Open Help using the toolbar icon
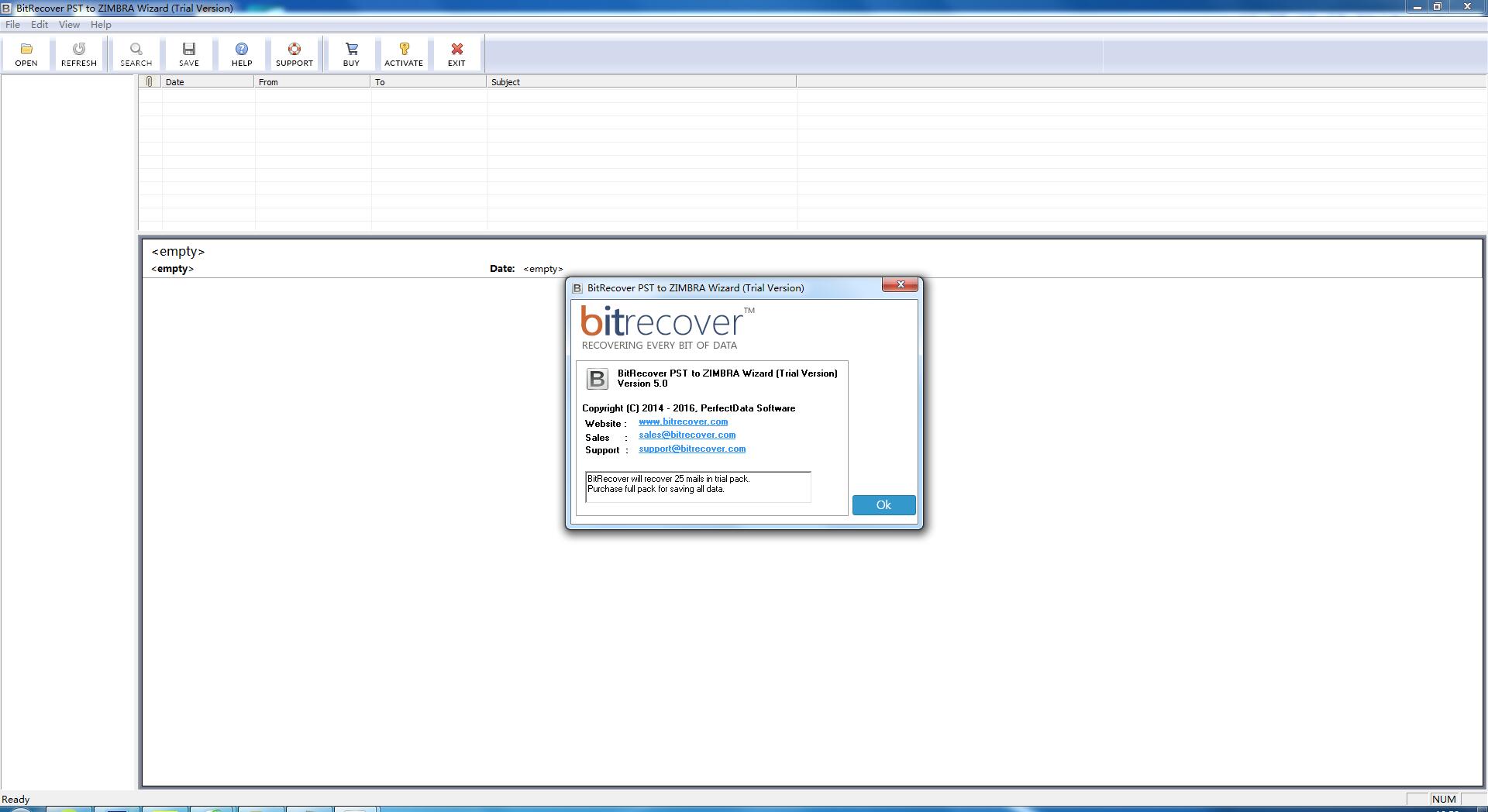The width and height of the screenshot is (1488, 812). tap(241, 53)
